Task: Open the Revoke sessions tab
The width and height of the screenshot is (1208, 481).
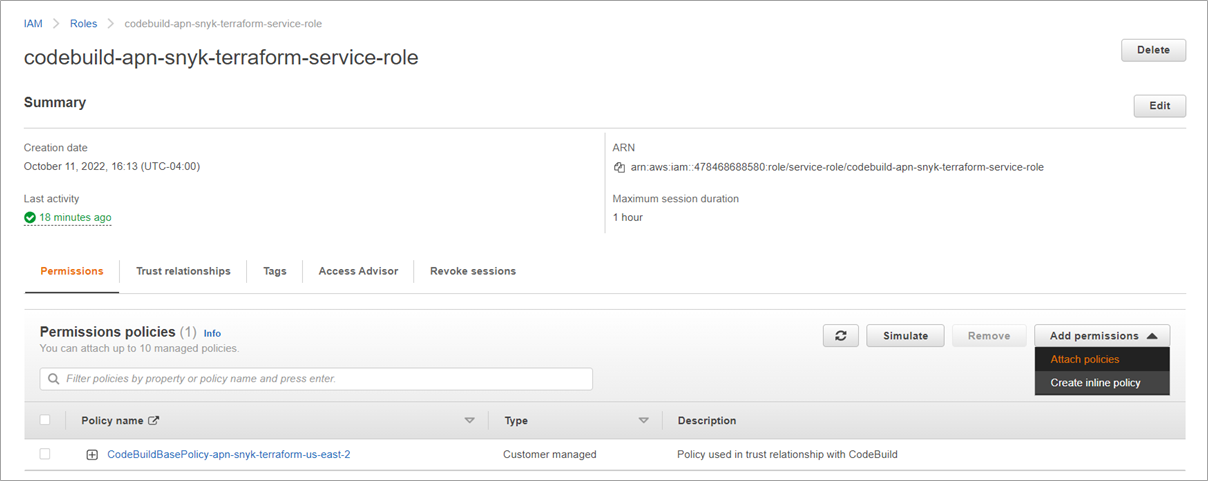Action: click(x=473, y=271)
